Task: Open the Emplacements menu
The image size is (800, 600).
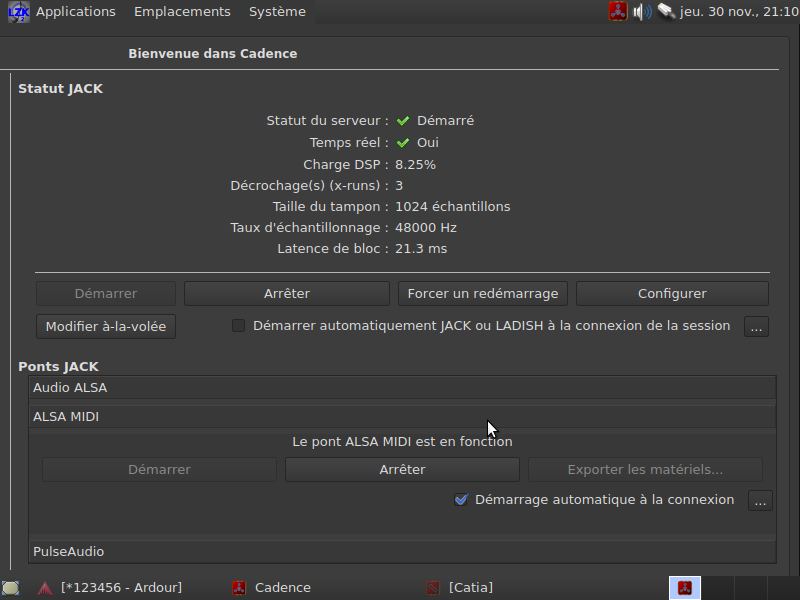Action: pyautogui.click(x=182, y=12)
